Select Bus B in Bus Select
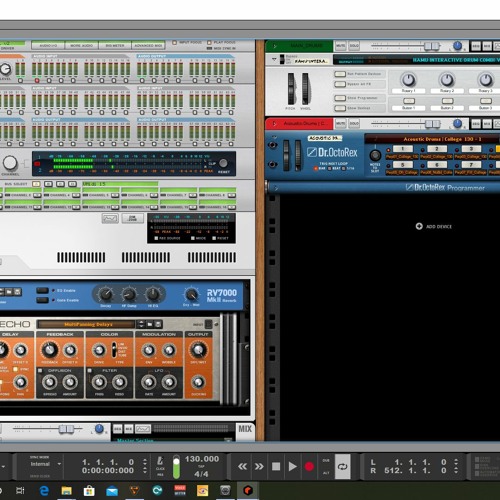This screenshot has width=500, height=500. pyautogui.click(x=48, y=184)
